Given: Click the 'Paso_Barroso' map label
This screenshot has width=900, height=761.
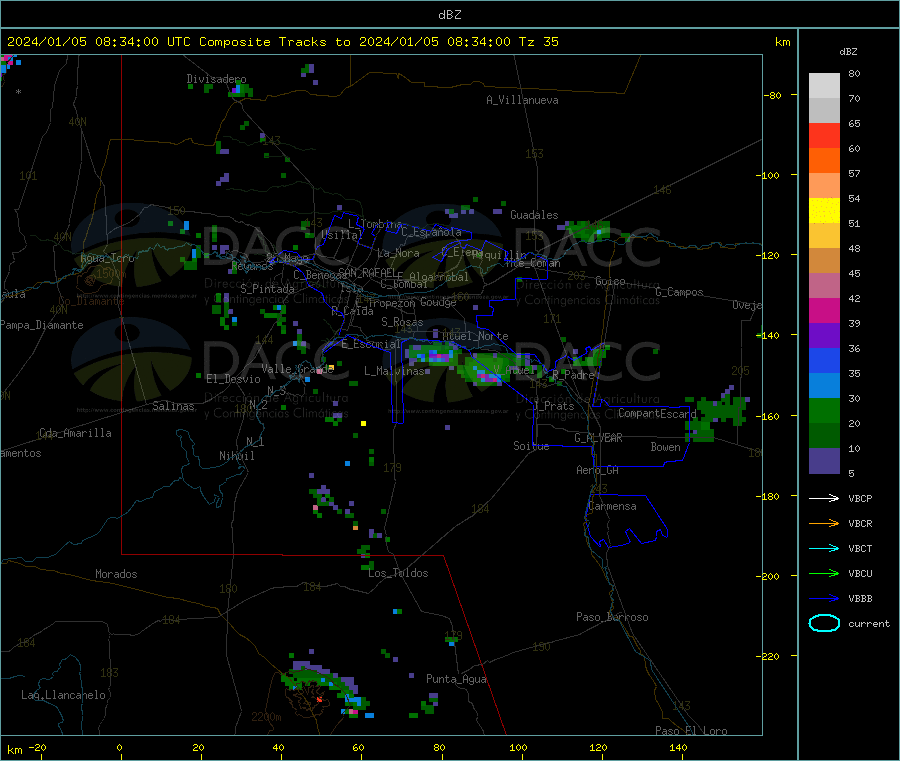Looking at the screenshot, I should click(x=612, y=617).
